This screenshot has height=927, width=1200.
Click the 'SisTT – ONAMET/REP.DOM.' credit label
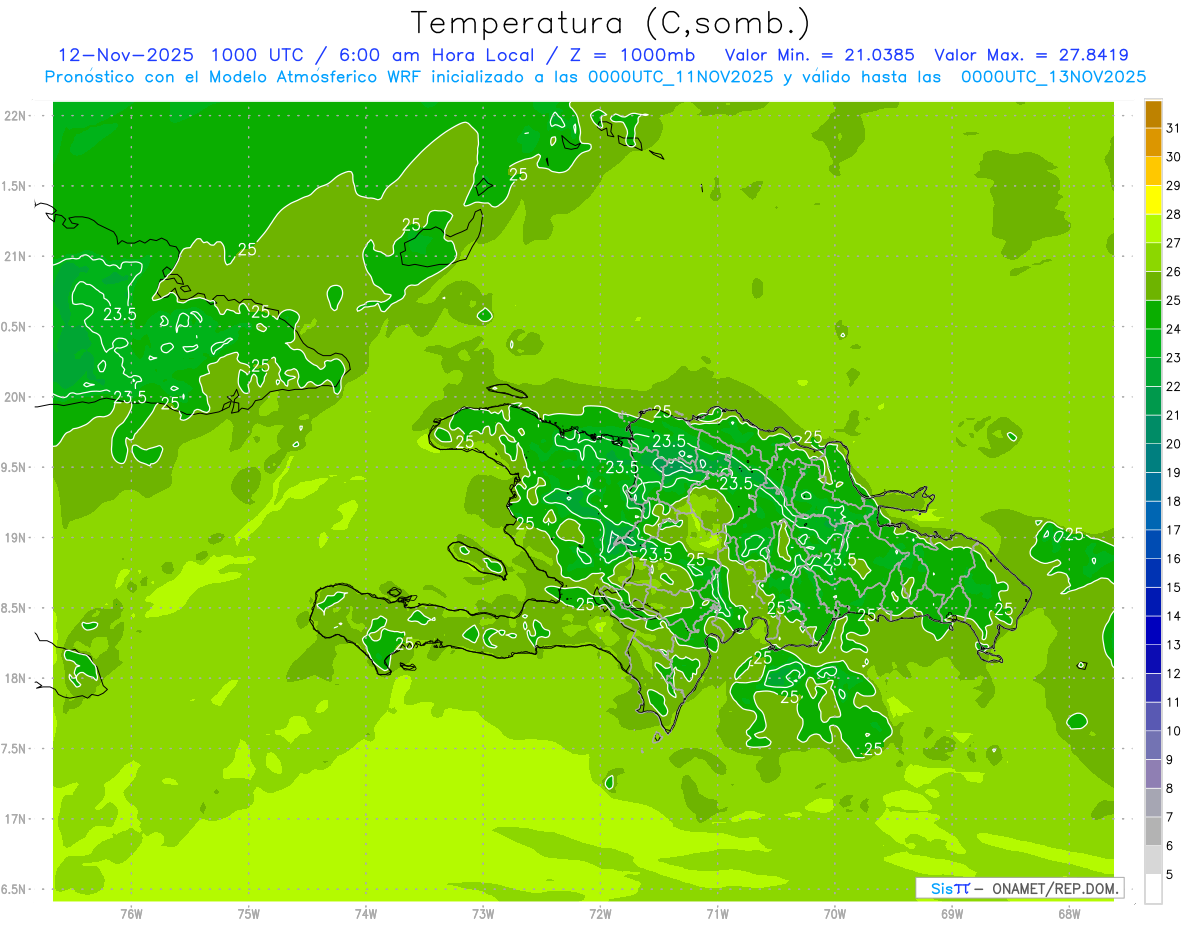tap(1020, 888)
